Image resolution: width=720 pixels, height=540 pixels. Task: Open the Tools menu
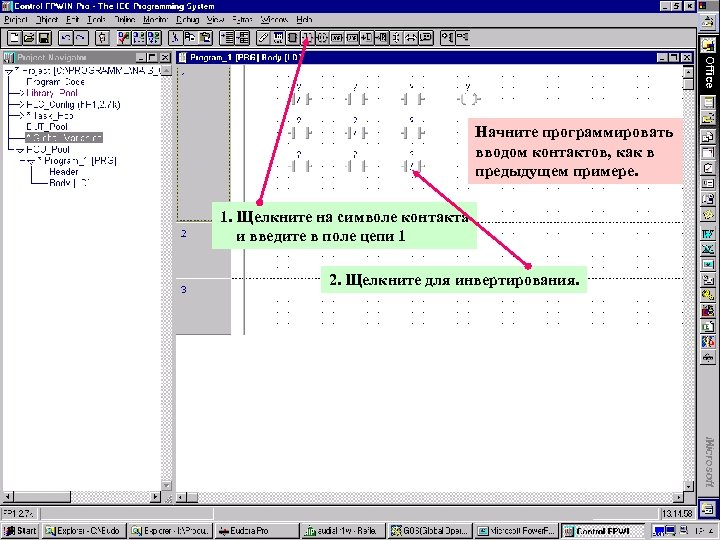tap(96, 20)
